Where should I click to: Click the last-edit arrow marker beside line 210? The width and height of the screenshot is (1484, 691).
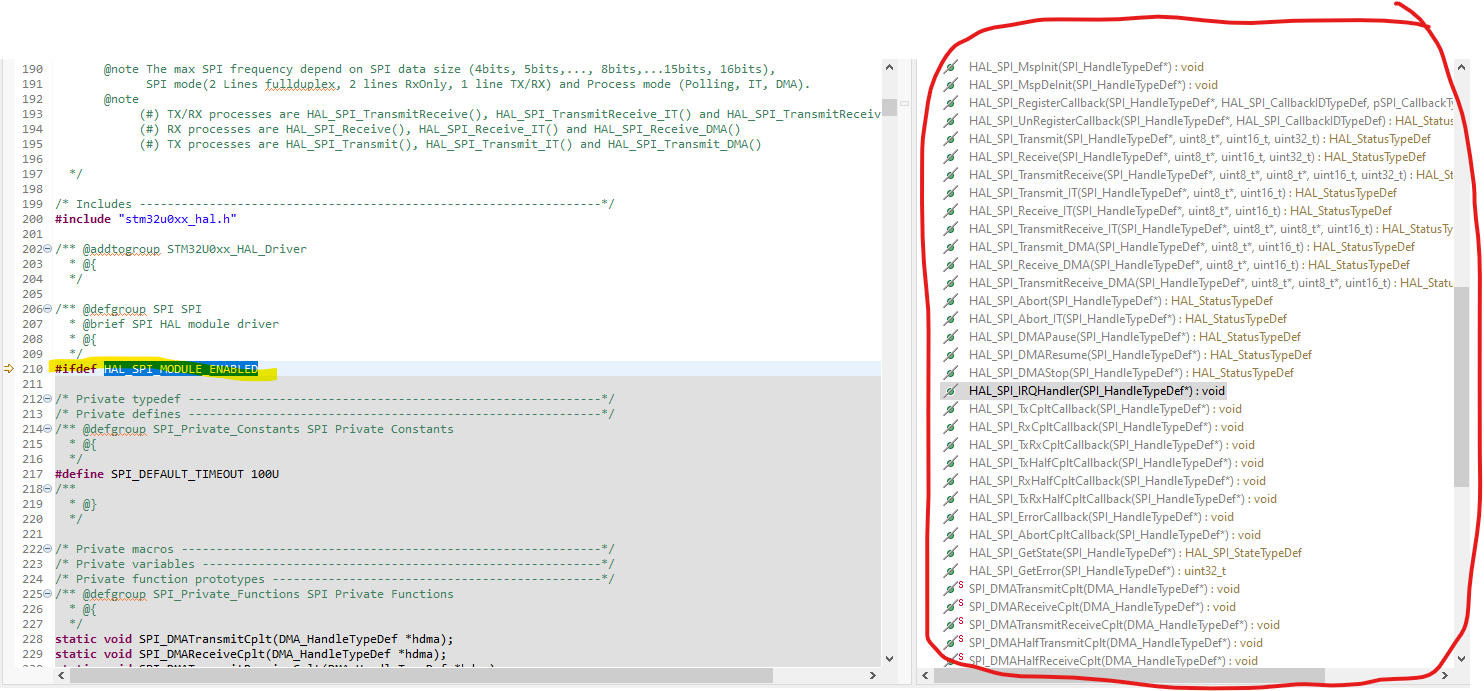pyautogui.click(x=11, y=368)
